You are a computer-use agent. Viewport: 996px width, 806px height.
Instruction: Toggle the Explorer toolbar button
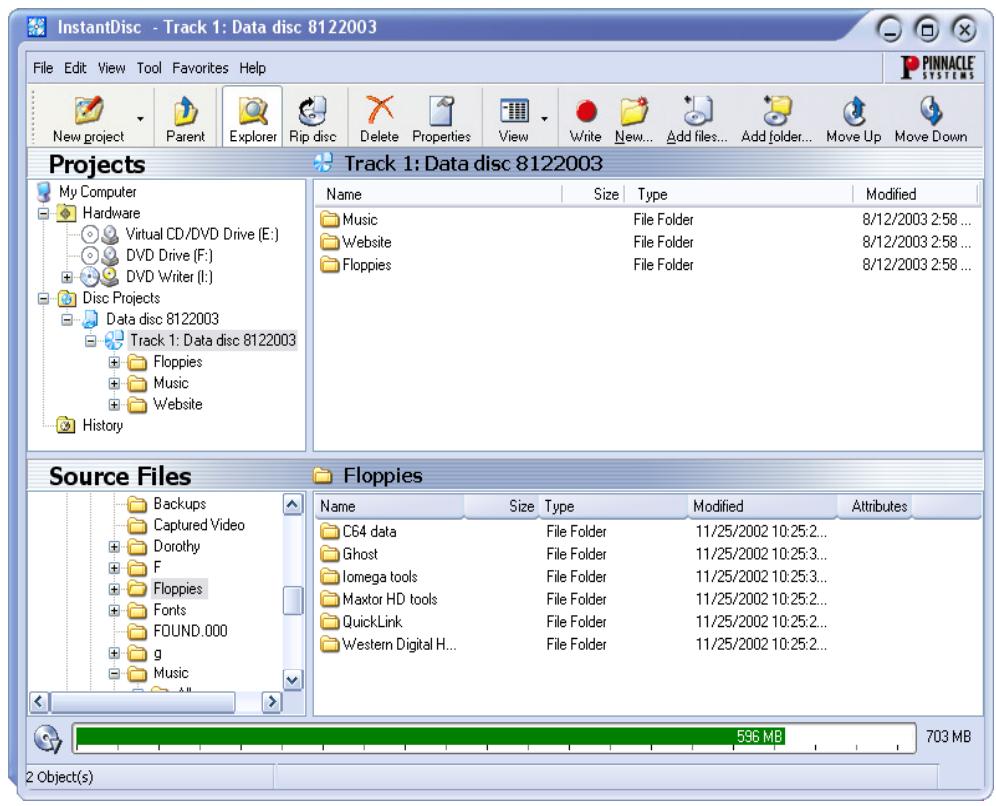pyautogui.click(x=252, y=117)
